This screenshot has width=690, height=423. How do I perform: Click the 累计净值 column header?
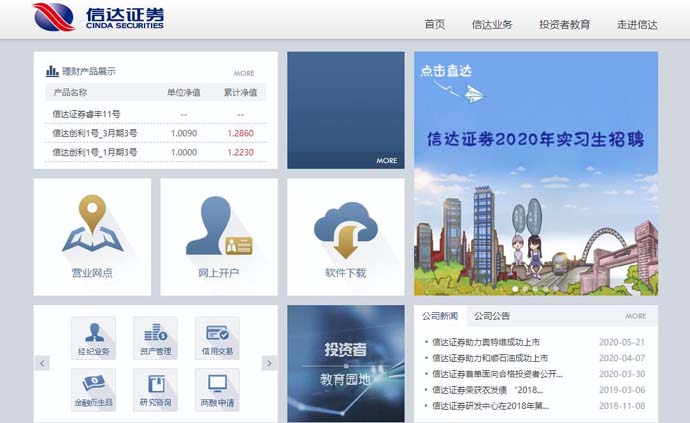(x=240, y=92)
